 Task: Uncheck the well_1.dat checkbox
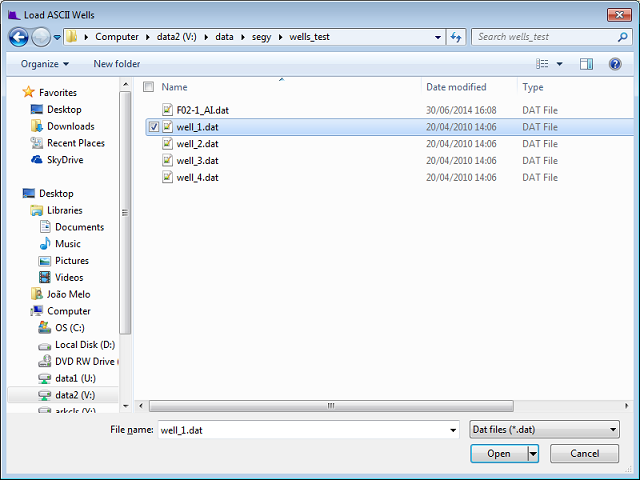(153, 127)
